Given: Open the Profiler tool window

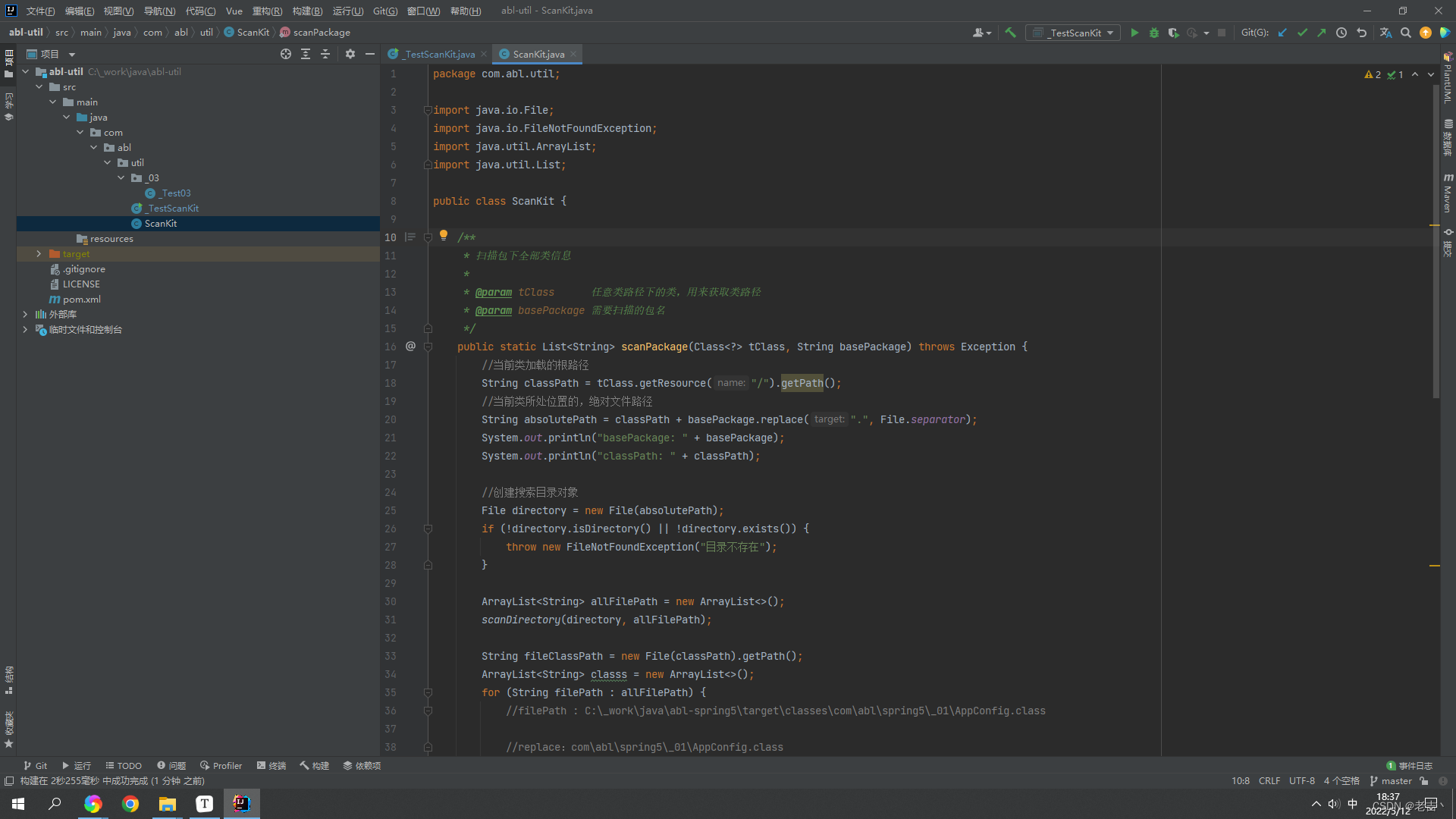Looking at the screenshot, I should pyautogui.click(x=221, y=766).
